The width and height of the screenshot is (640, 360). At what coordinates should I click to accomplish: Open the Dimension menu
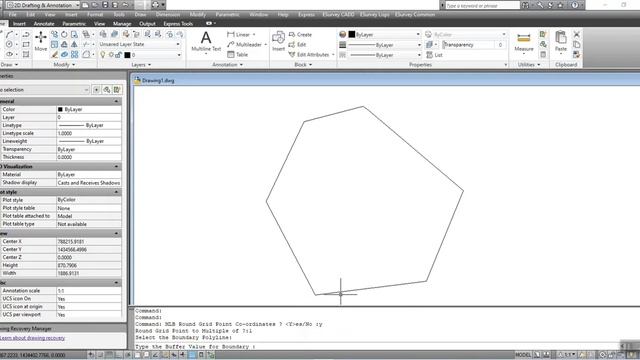coord(167,14)
